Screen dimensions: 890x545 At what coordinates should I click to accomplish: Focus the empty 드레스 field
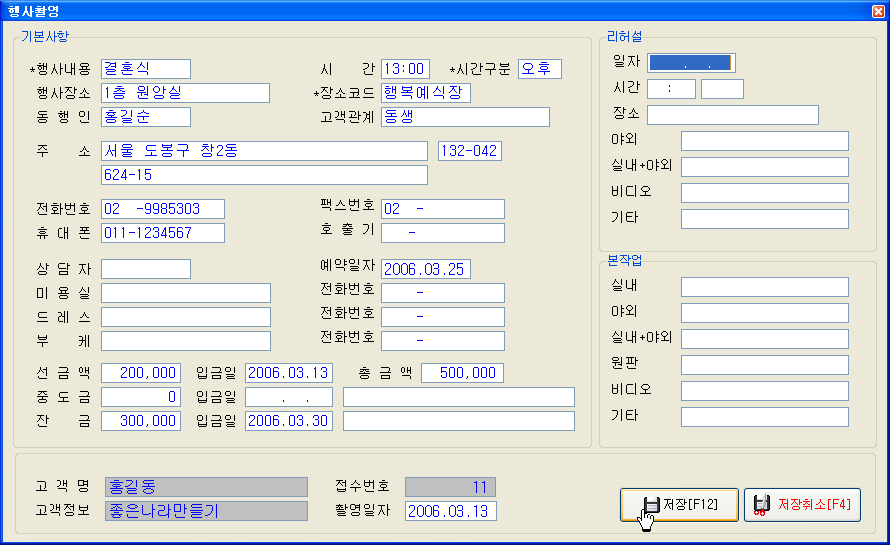tap(186, 317)
